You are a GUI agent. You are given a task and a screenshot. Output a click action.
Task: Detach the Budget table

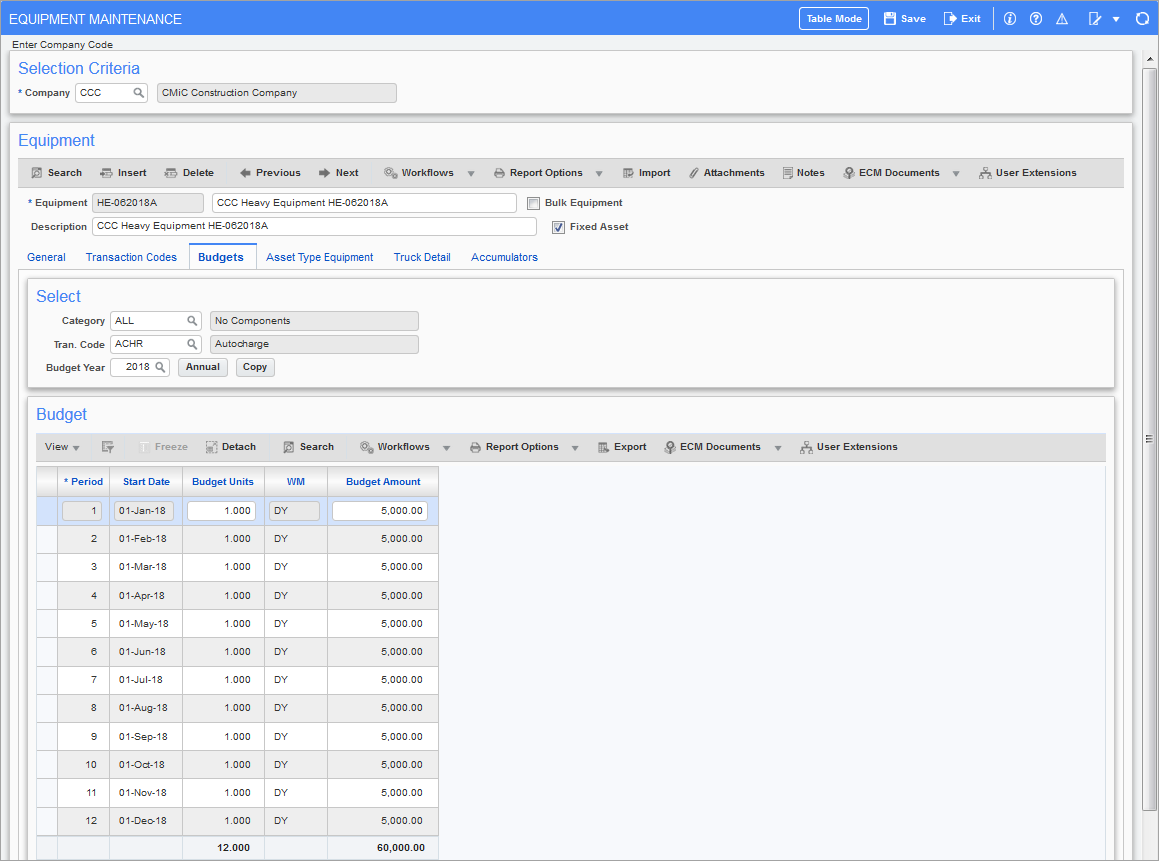point(230,447)
